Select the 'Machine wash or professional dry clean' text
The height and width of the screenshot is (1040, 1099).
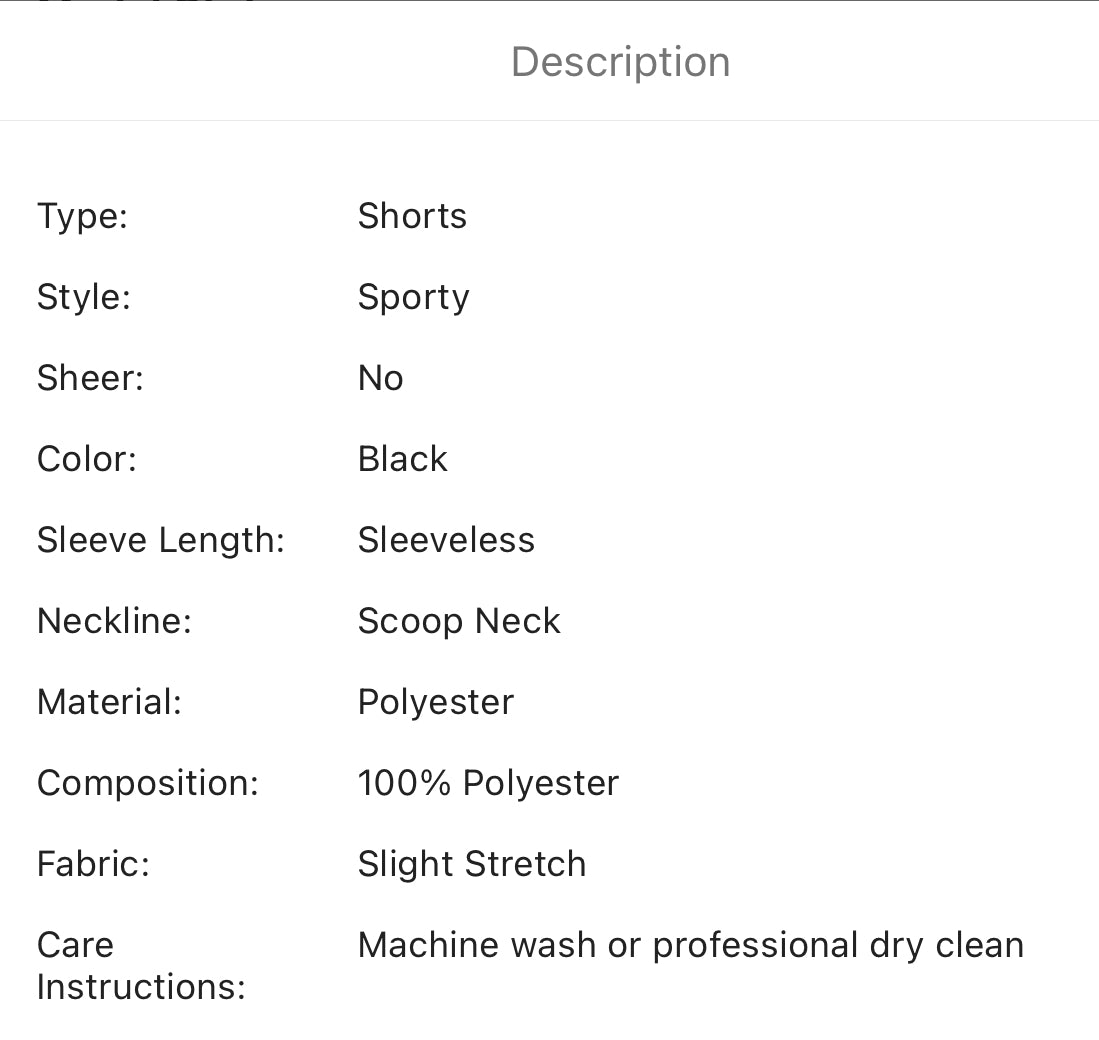tap(690, 945)
